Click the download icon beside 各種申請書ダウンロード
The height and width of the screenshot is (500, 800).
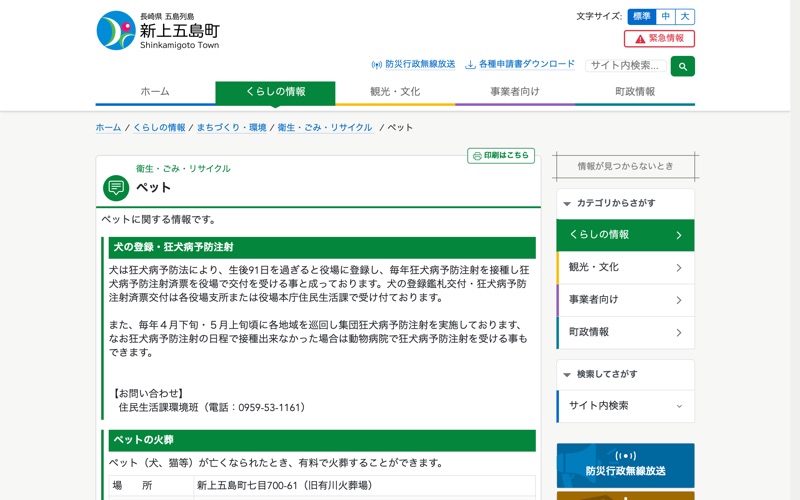470,65
